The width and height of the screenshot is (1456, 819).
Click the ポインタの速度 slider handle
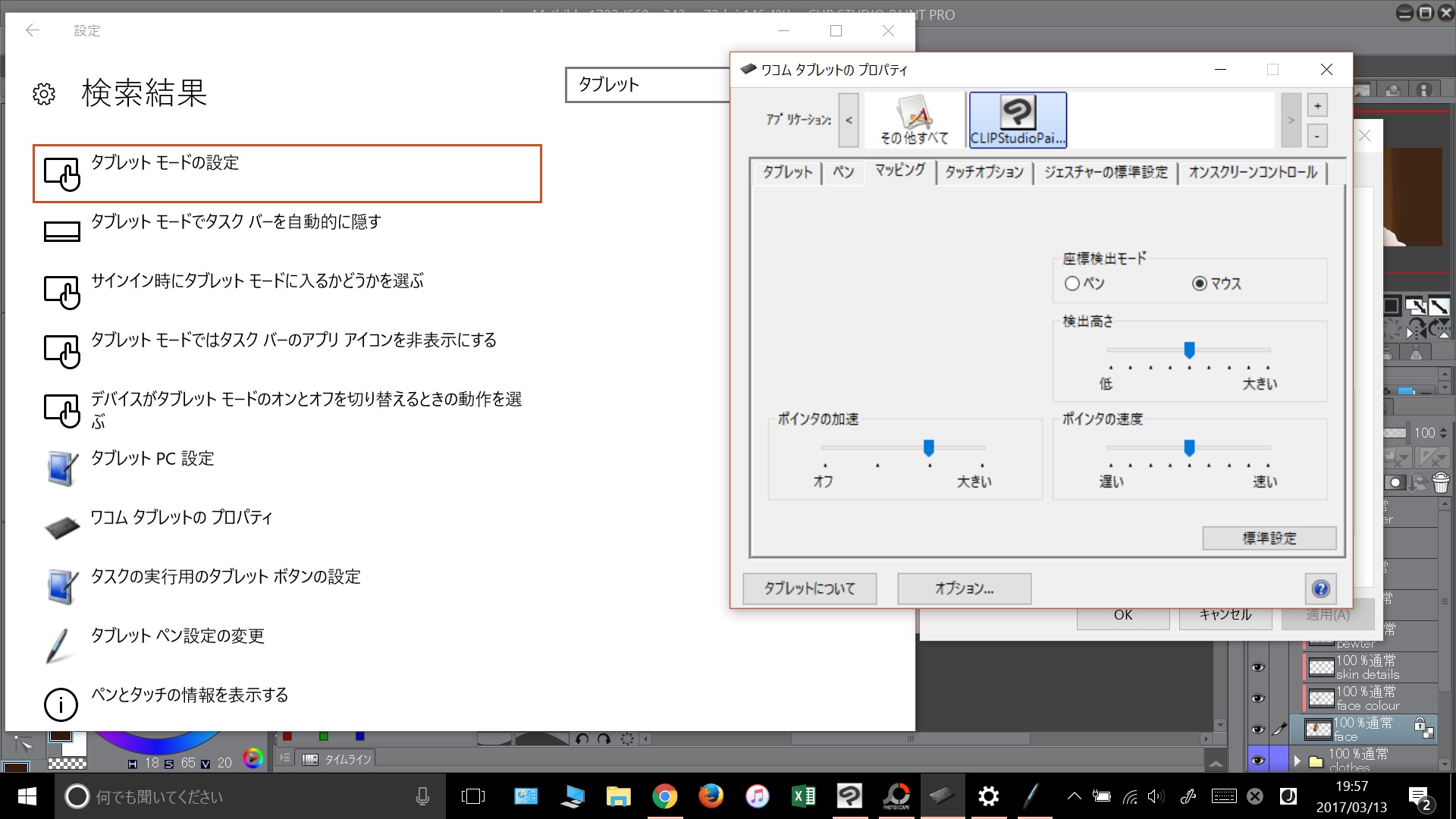click(x=1189, y=448)
